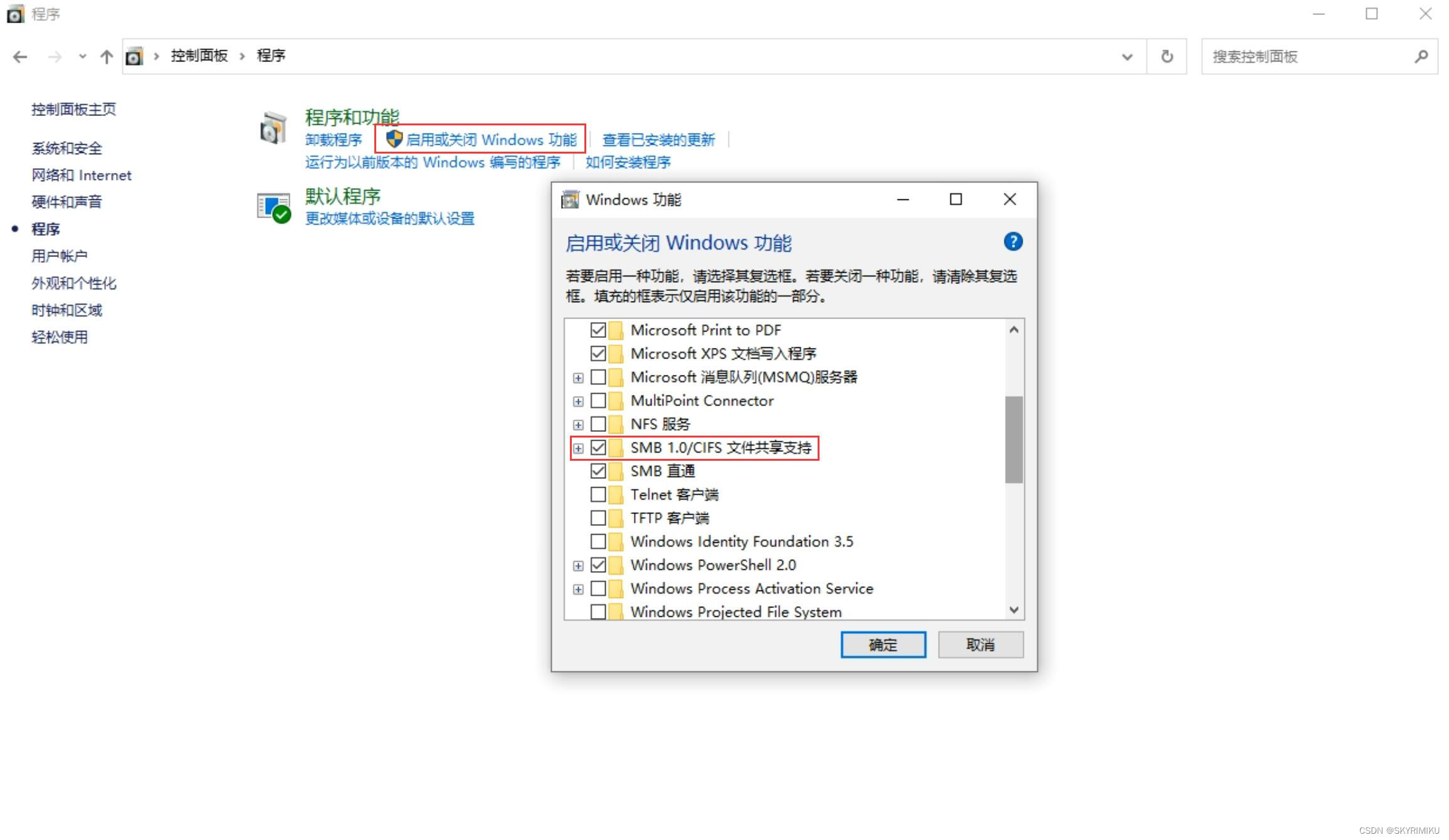Toggle Windows PowerShell 2.0 checkbox
The image size is (1449, 840).
point(597,565)
